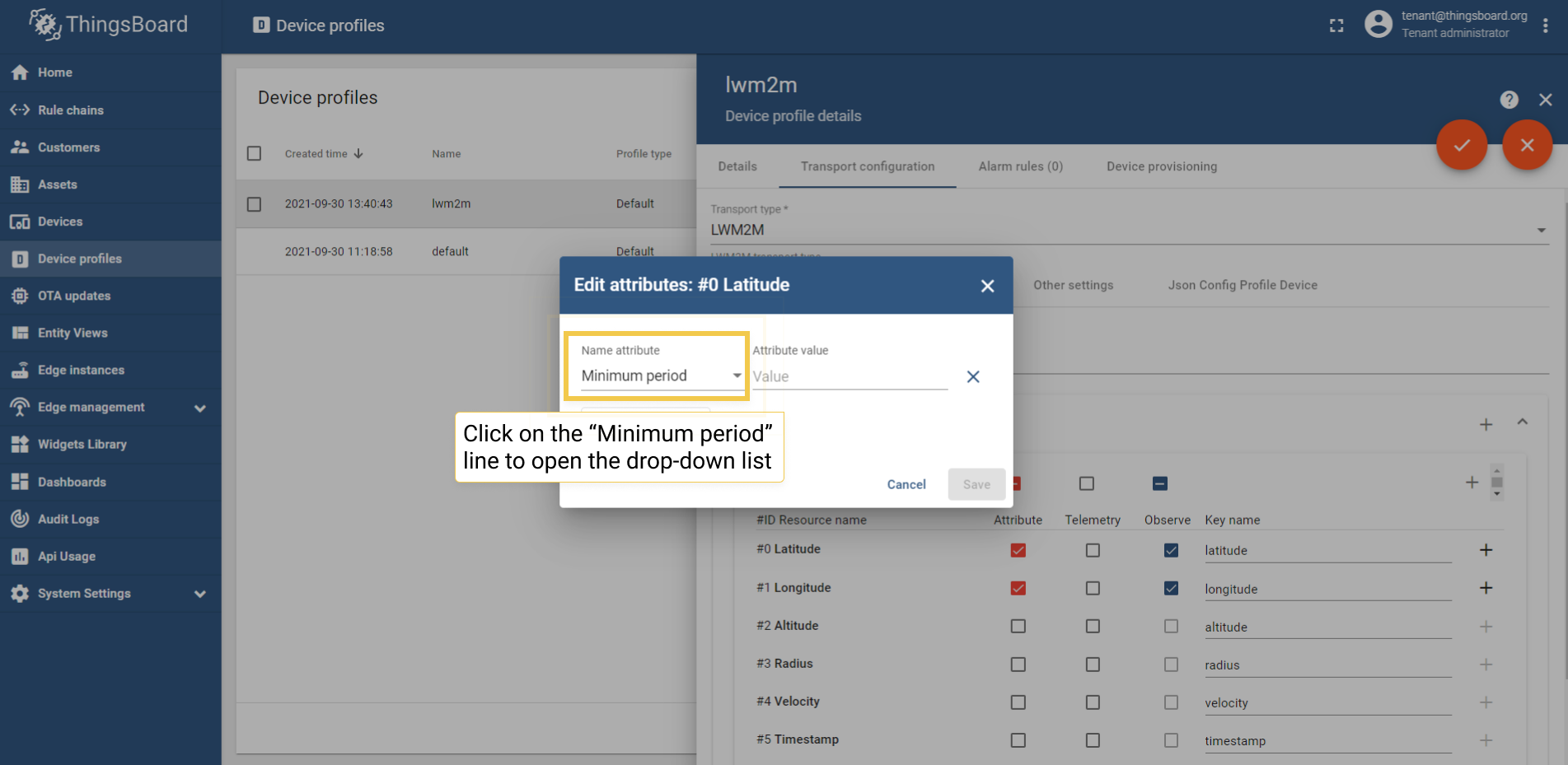The height and width of the screenshot is (765, 1568).
Task: Open help for device profile details
Action: coord(1509,100)
